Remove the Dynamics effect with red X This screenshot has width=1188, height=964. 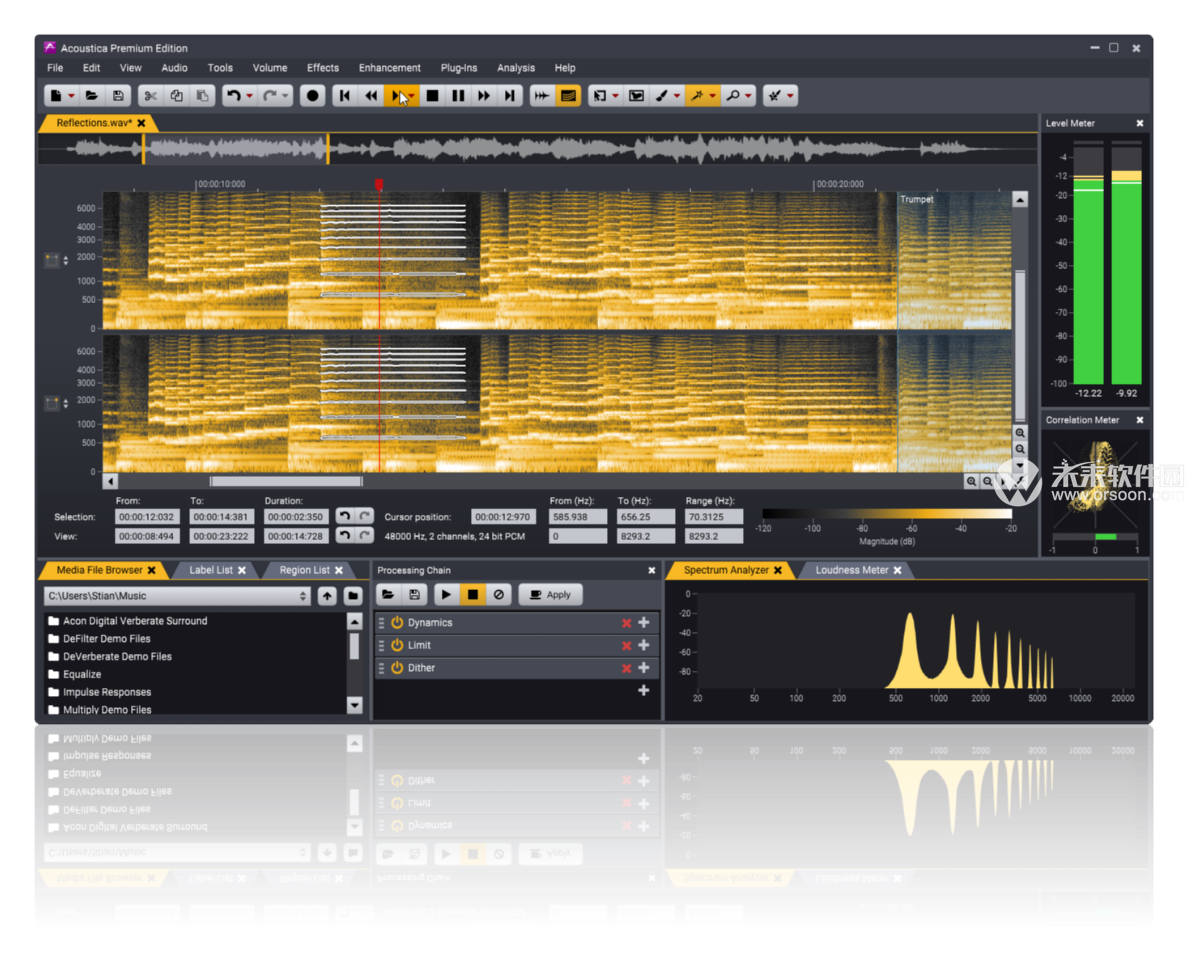click(x=627, y=623)
